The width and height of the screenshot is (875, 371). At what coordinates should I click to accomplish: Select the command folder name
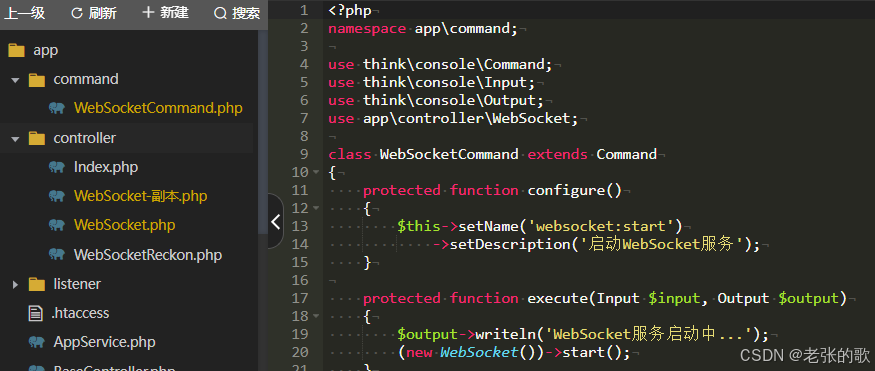click(x=86, y=79)
